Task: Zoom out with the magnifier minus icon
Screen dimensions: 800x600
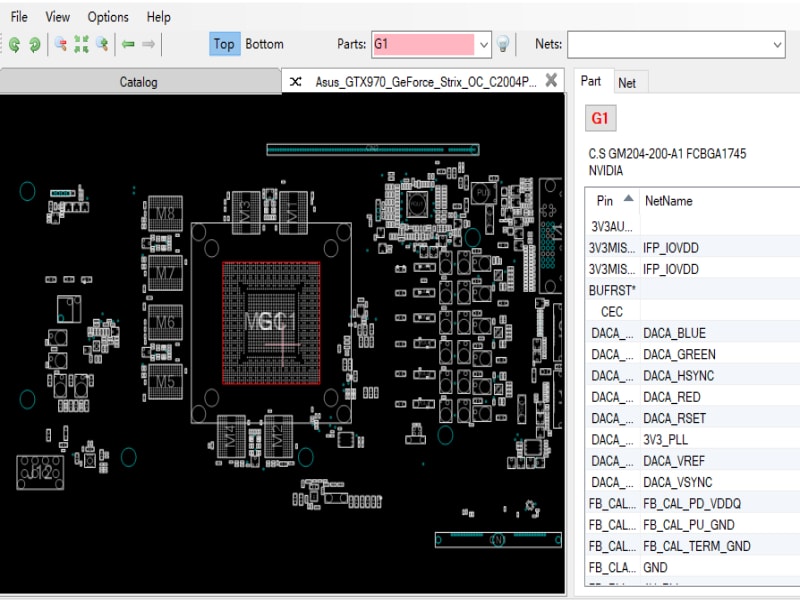Action: point(61,44)
